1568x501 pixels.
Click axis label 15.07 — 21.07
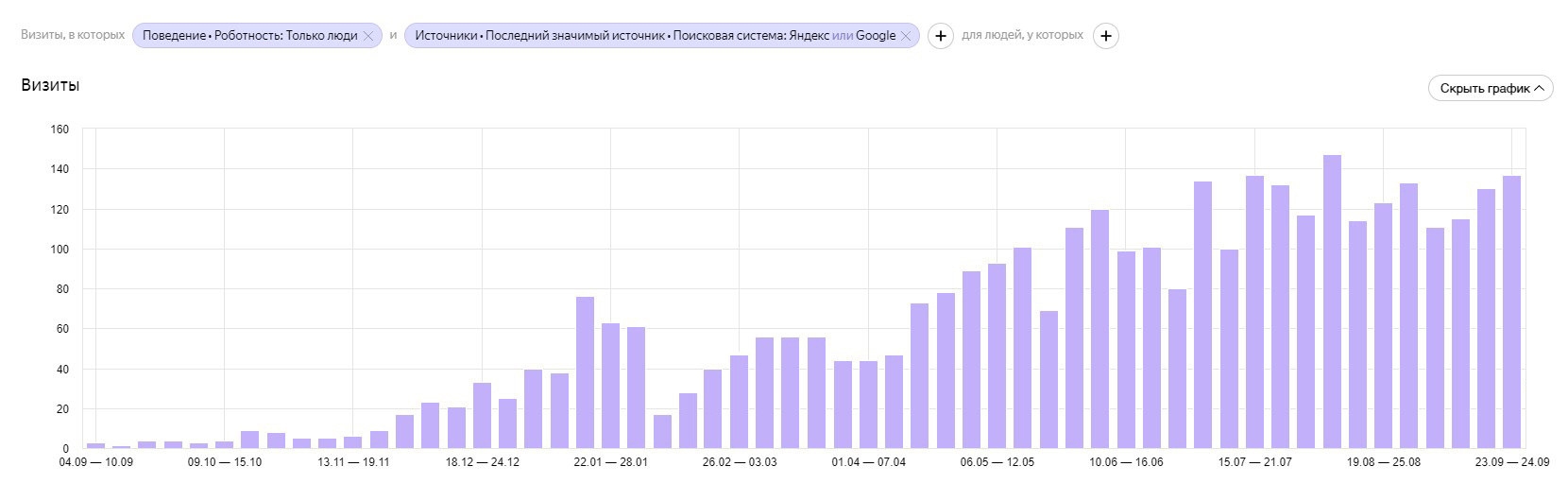click(x=1254, y=462)
